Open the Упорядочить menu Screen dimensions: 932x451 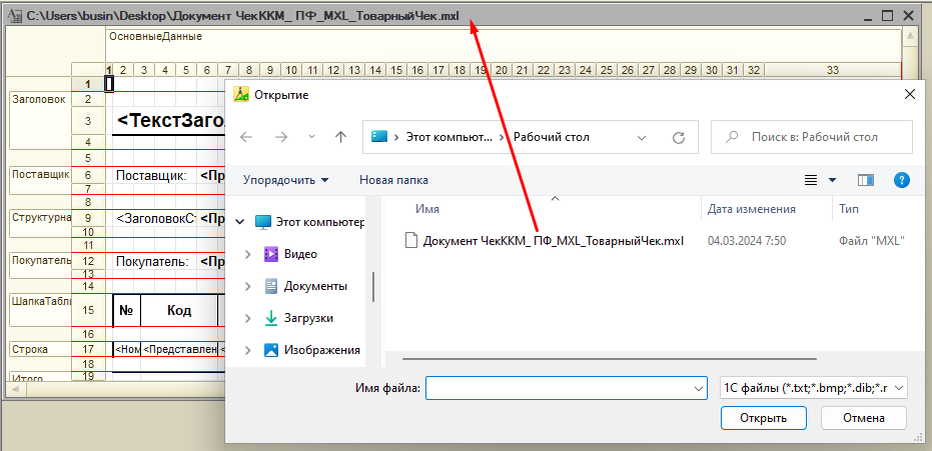click(x=286, y=180)
